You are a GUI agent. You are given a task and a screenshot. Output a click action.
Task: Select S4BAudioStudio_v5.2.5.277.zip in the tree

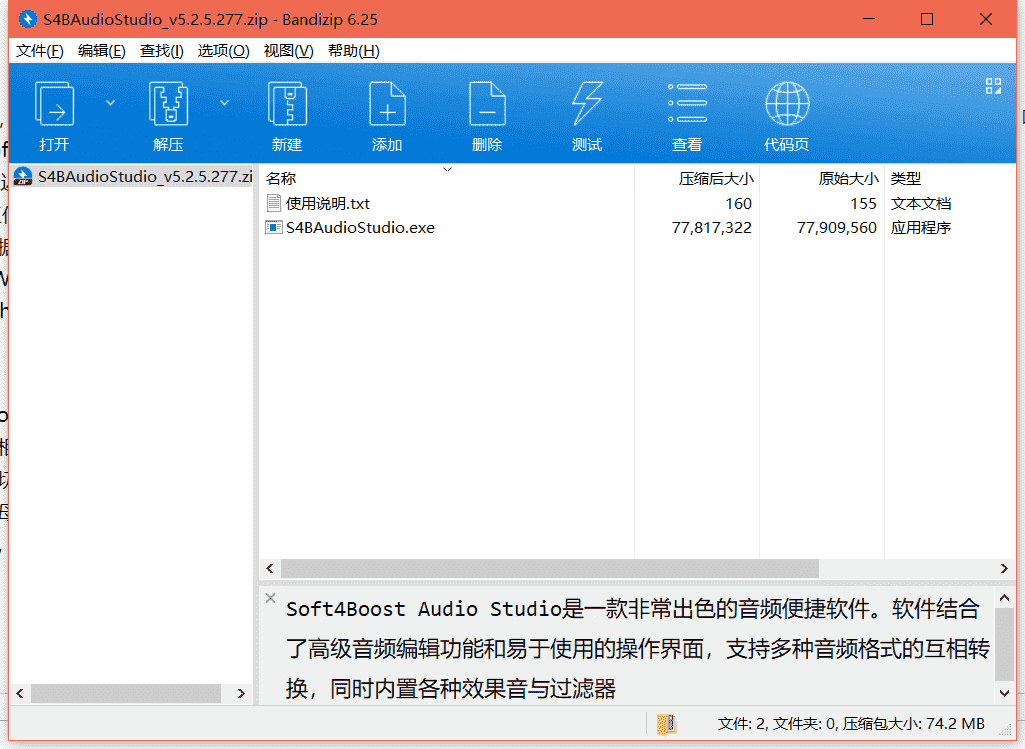click(x=133, y=176)
